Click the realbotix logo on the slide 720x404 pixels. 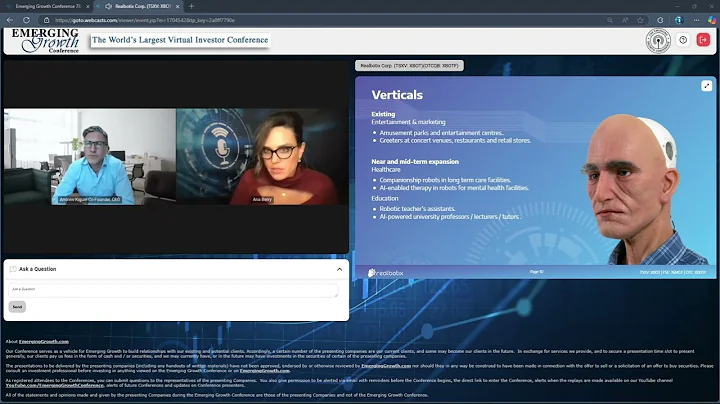tap(385, 273)
